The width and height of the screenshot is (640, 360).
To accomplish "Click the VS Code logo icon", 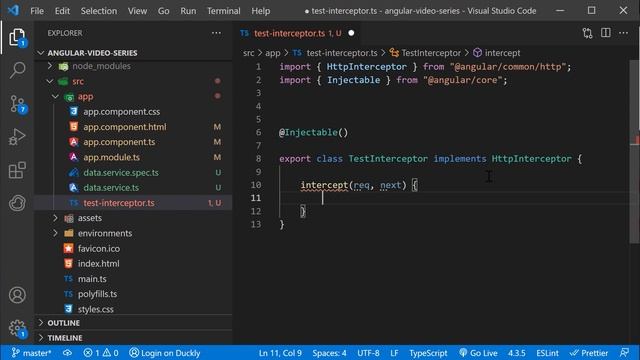I will tap(13, 10).
